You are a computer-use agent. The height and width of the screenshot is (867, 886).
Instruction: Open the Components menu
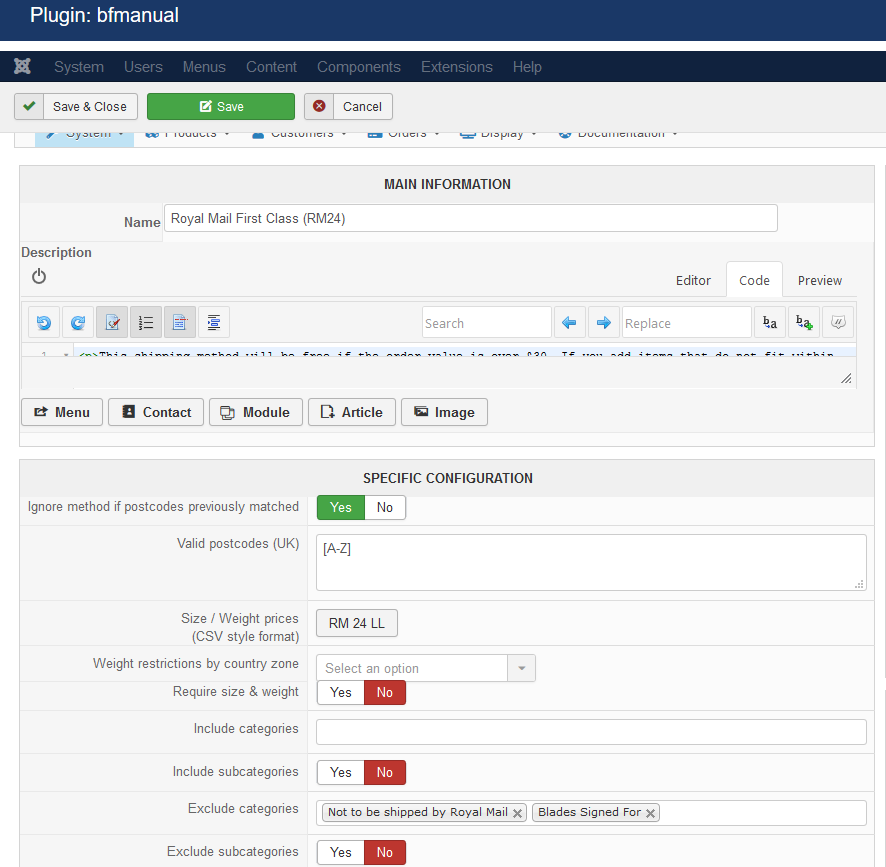click(359, 67)
